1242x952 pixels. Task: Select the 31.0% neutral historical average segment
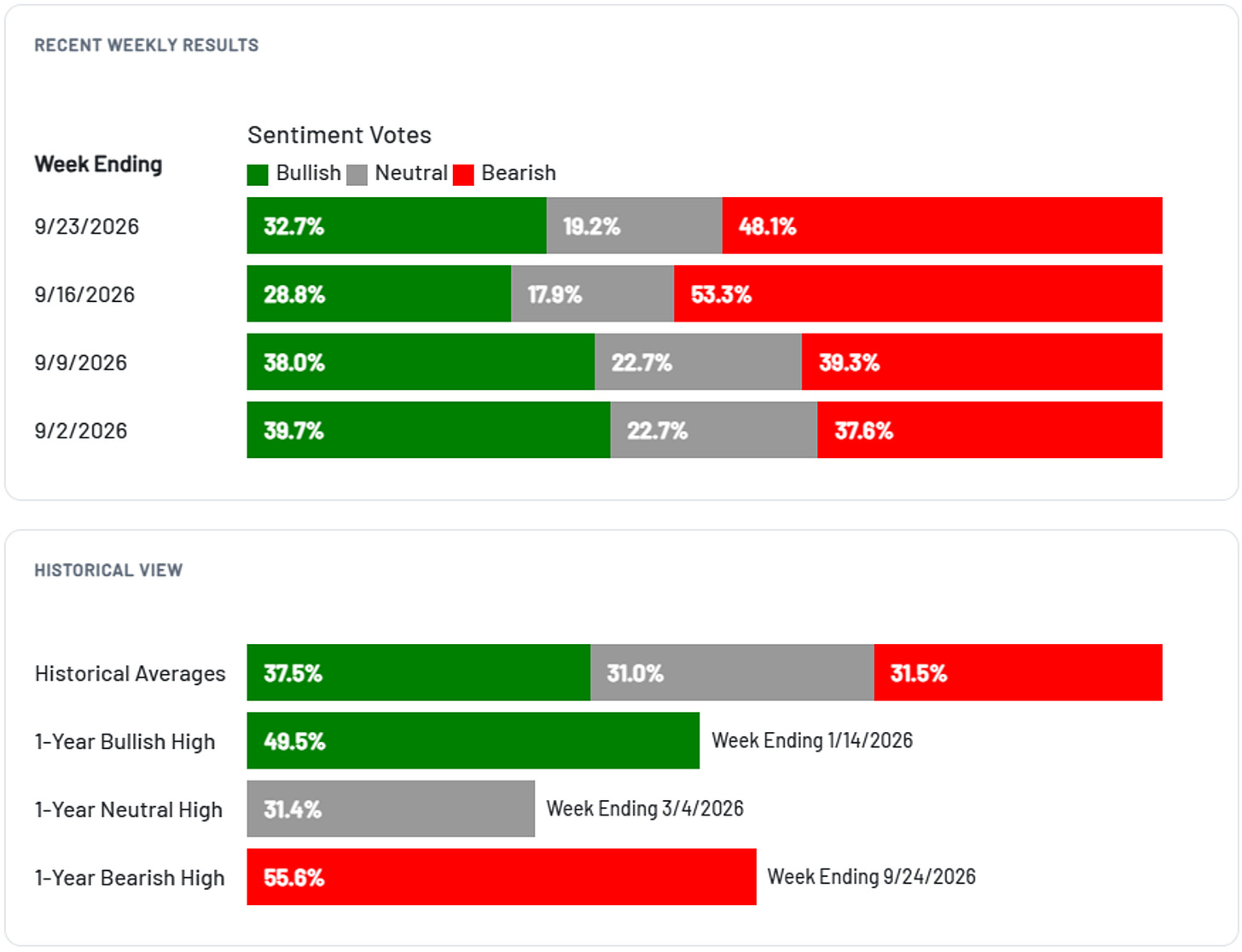coord(733,673)
